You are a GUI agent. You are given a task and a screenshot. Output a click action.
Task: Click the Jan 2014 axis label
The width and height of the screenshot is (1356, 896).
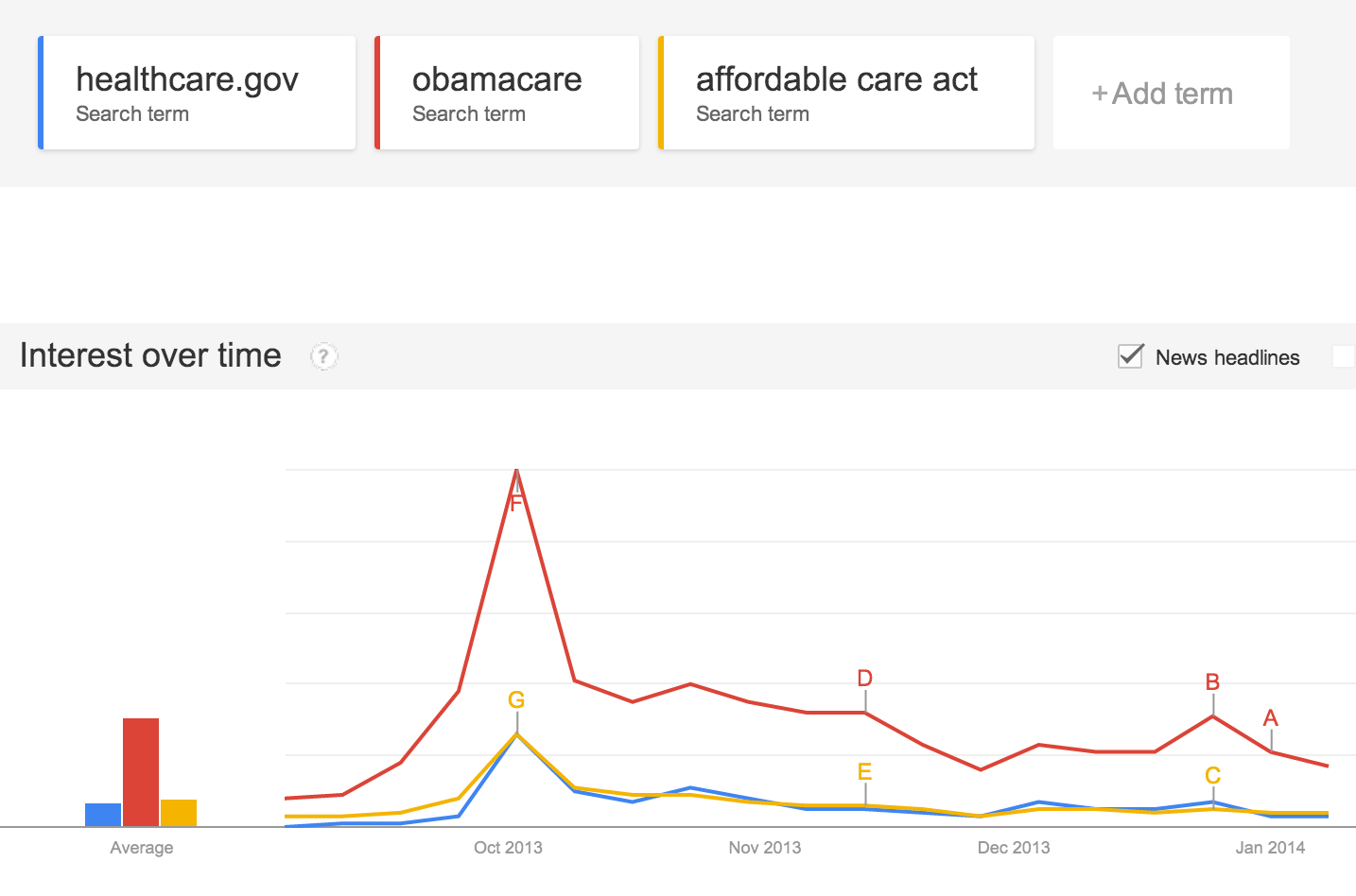1270,848
